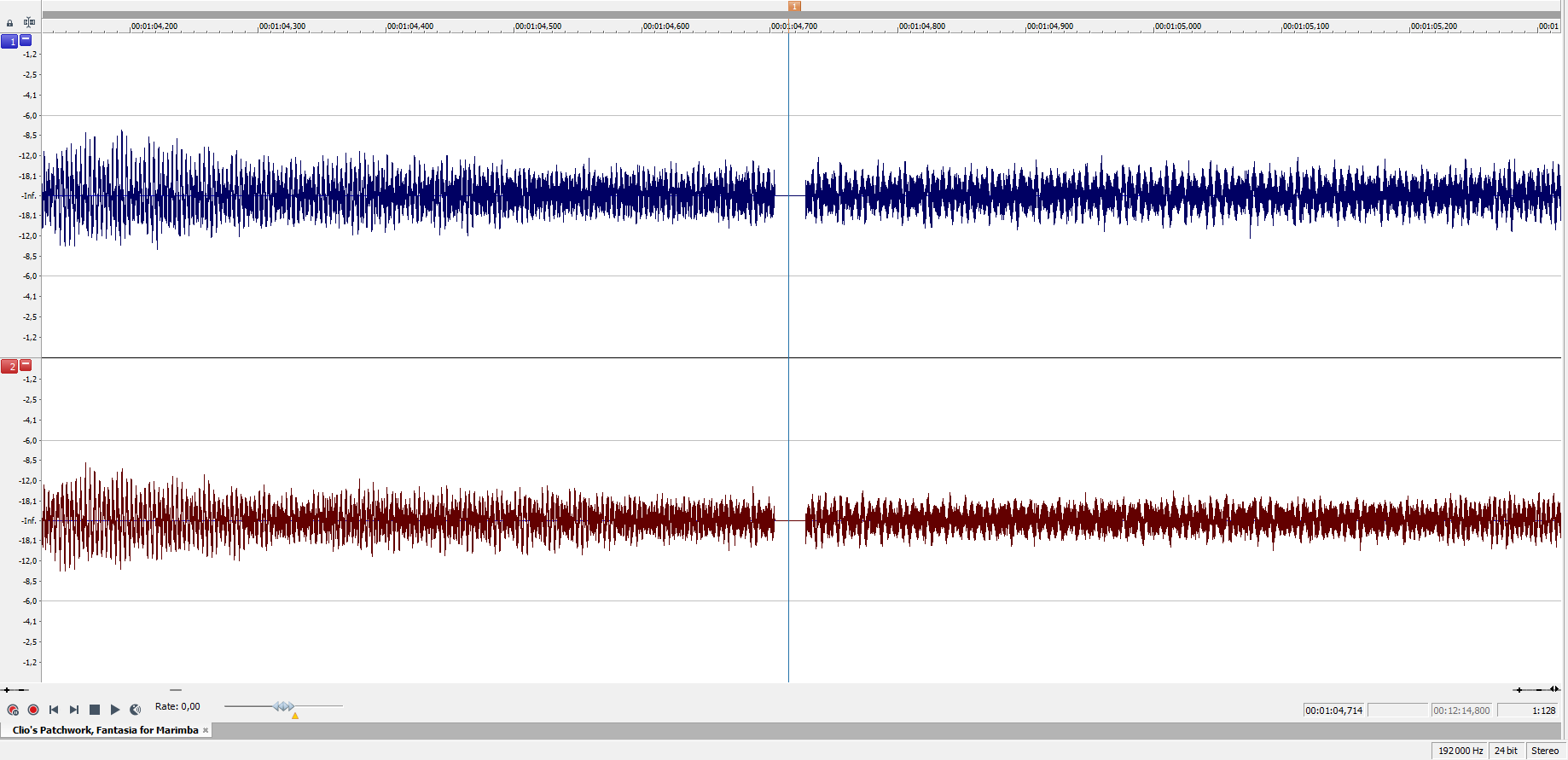Open the 192 000 Hz sample rate field

point(1460,751)
